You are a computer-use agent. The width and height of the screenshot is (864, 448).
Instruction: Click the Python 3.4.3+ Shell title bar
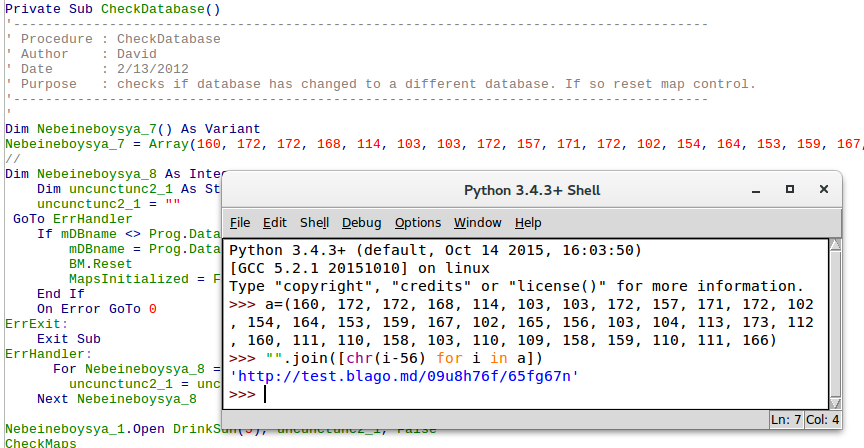point(531,190)
